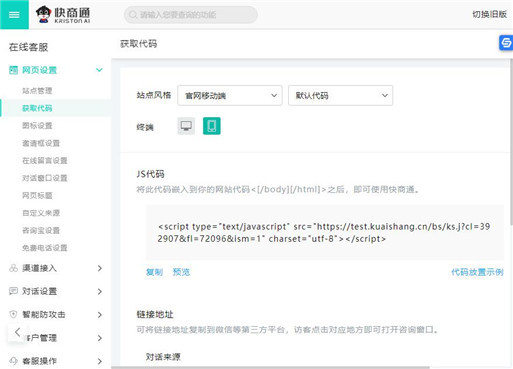Expand the 对话设置 section chevron

pos(100,291)
